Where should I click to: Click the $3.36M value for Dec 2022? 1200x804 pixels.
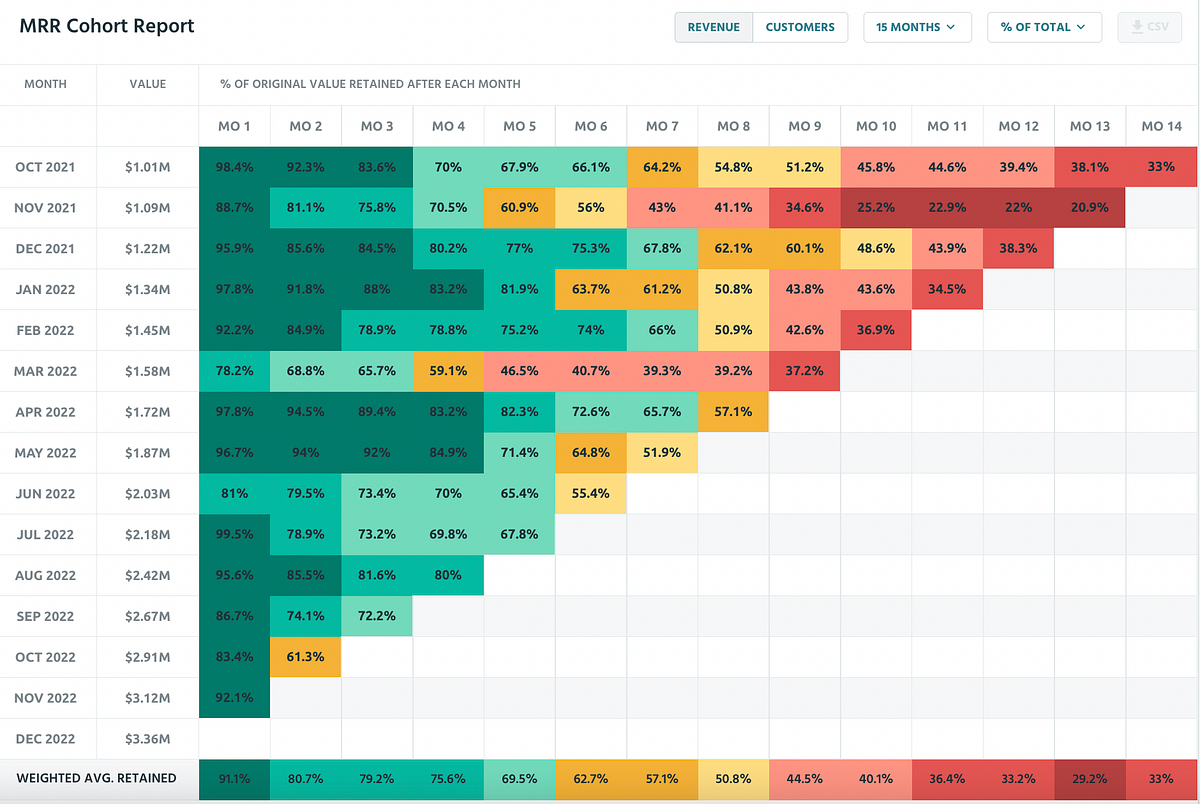[x=147, y=738]
